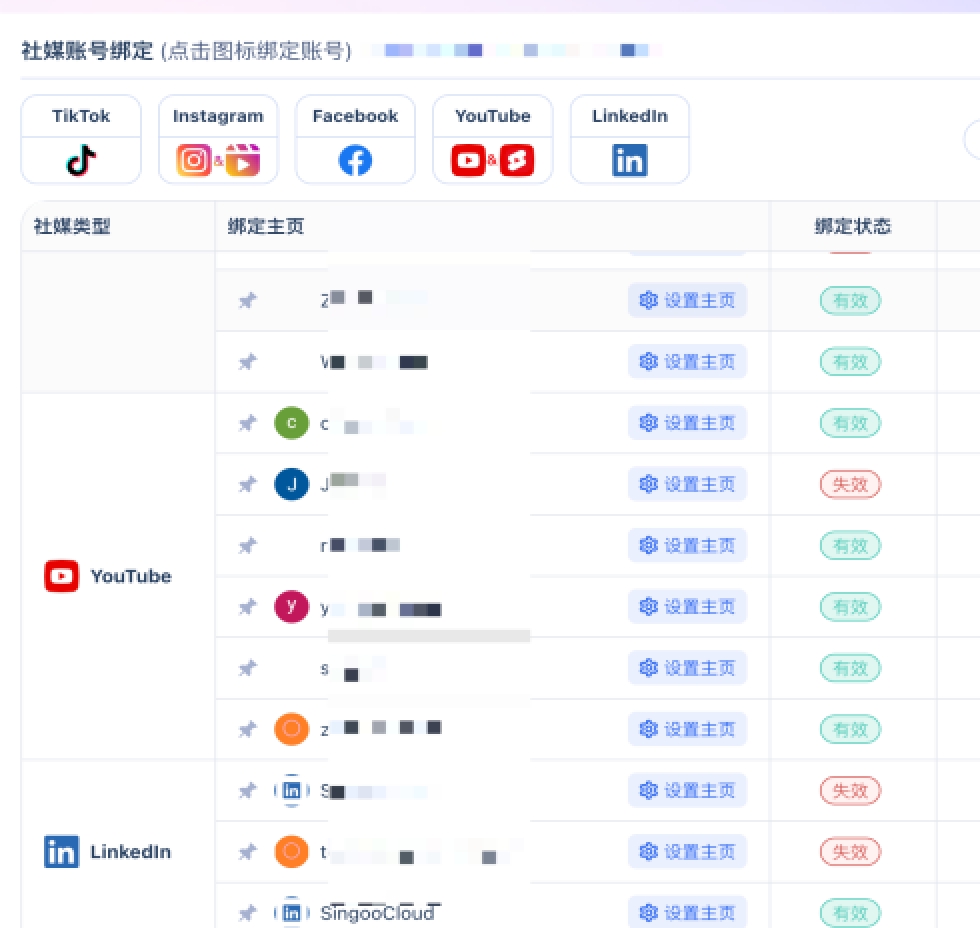The width and height of the screenshot is (980, 928).
Task: Click the 失效 status on the blue J row
Action: coord(850,484)
